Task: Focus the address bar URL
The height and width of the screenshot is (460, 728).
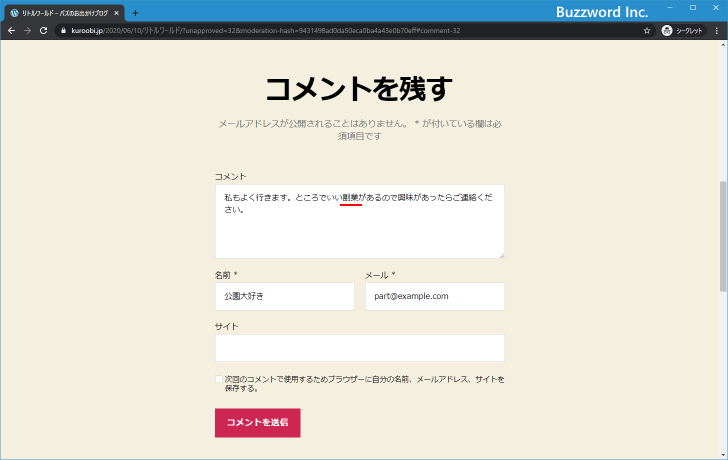Action: pos(266,31)
